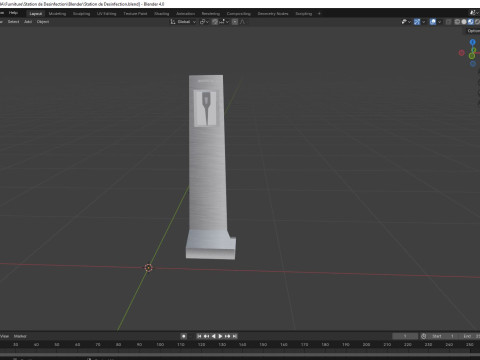The image size is (480, 360).
Task: Open the Scripting workspace tab
Action: click(x=304, y=14)
